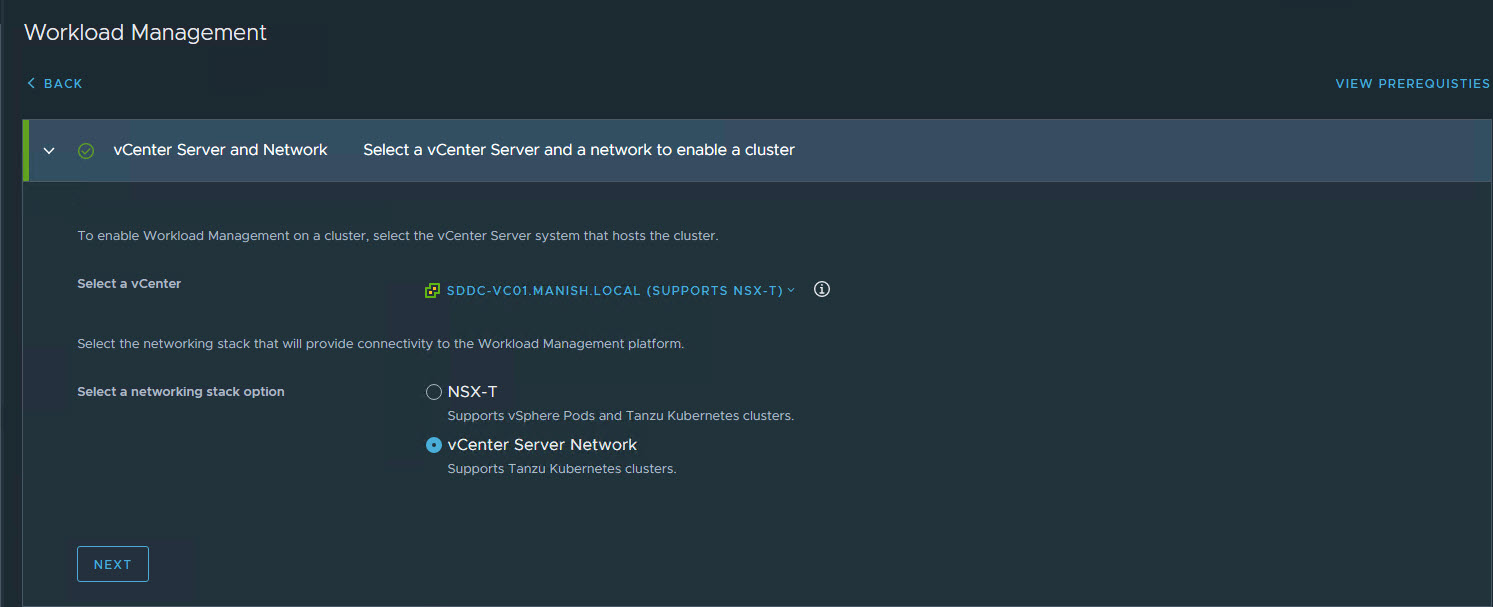This screenshot has height=607, width=1493.
Task: Click the 'Select a networking stack option' label
Action: [181, 392]
